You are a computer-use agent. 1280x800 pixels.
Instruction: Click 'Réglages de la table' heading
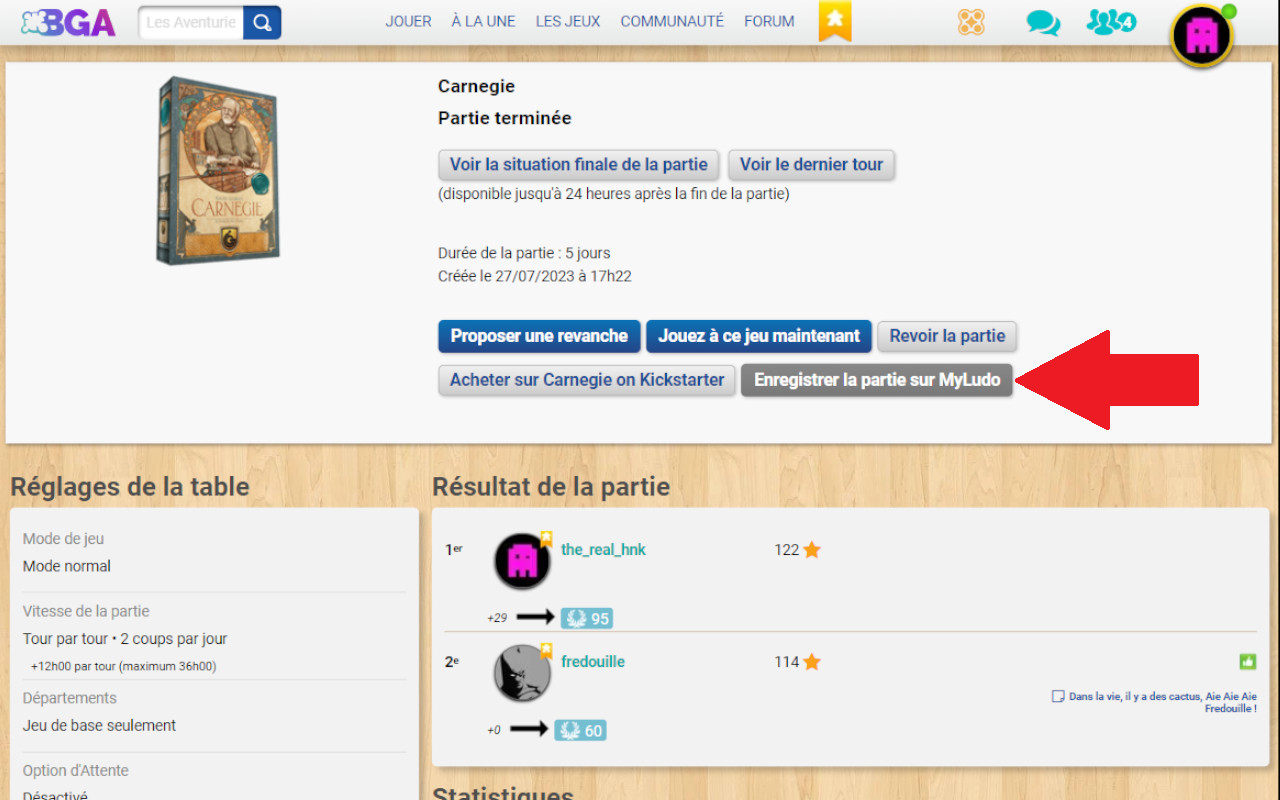point(130,487)
